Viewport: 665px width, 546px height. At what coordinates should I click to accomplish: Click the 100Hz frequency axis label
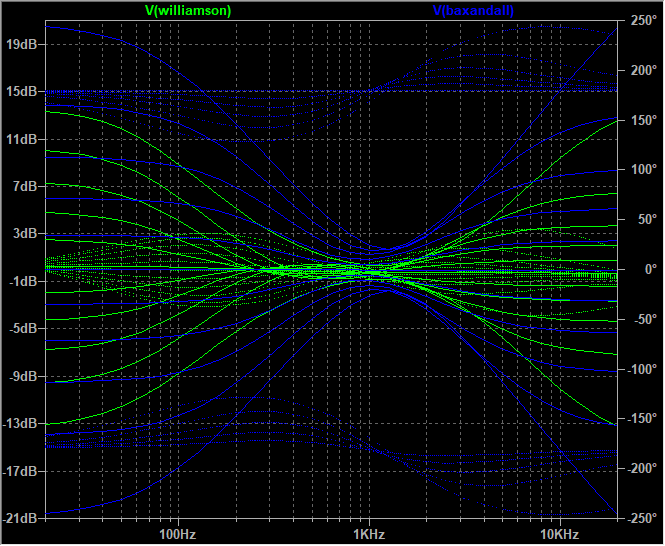click(x=178, y=534)
